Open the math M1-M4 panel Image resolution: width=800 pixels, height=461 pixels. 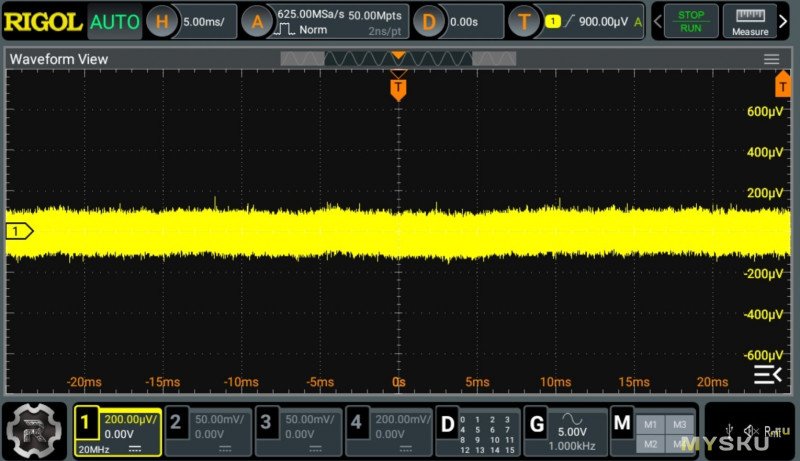click(654, 431)
